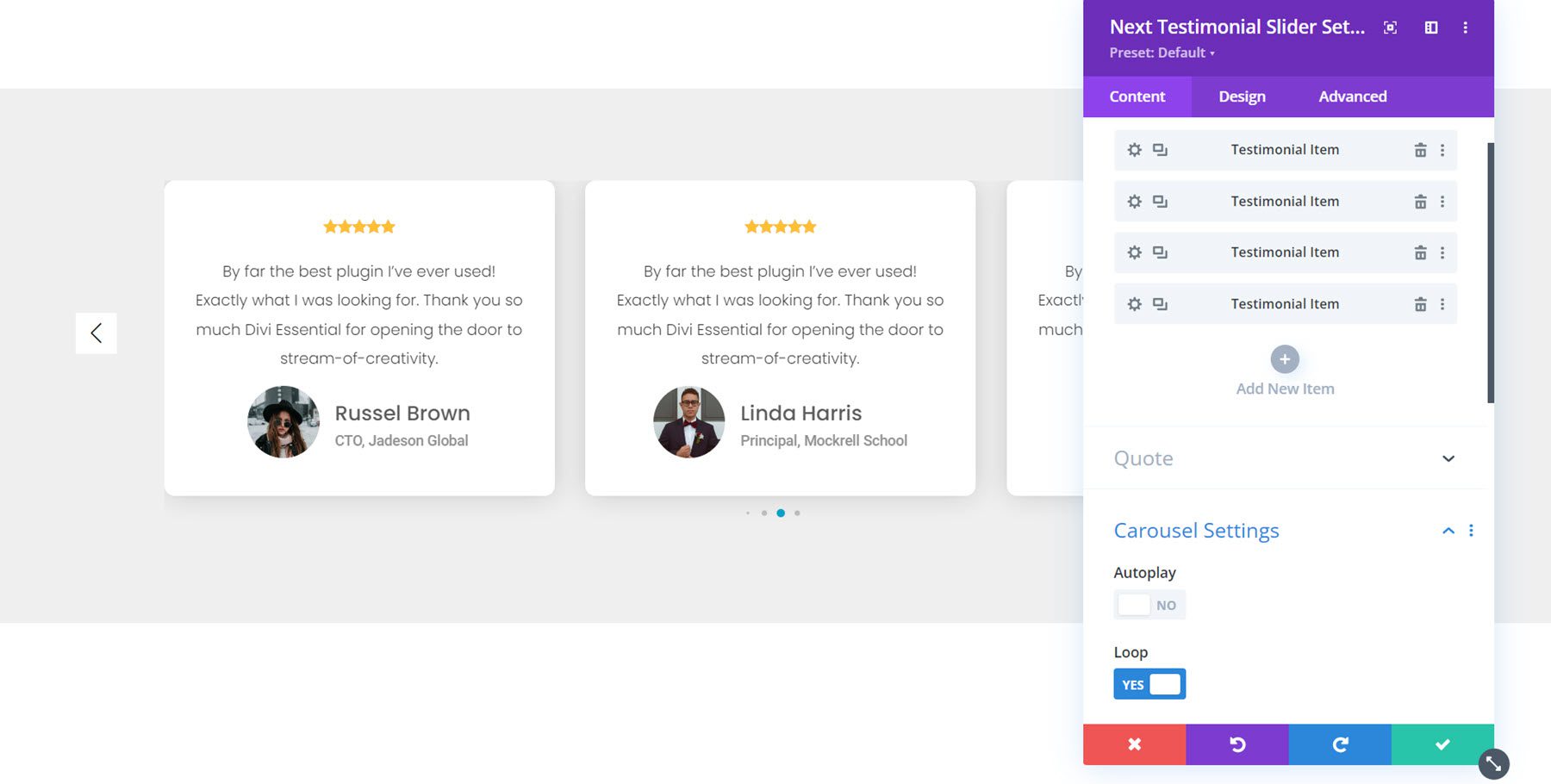Open module header three-dot menu
Viewport: 1551px width, 784px height.
[1465, 28]
